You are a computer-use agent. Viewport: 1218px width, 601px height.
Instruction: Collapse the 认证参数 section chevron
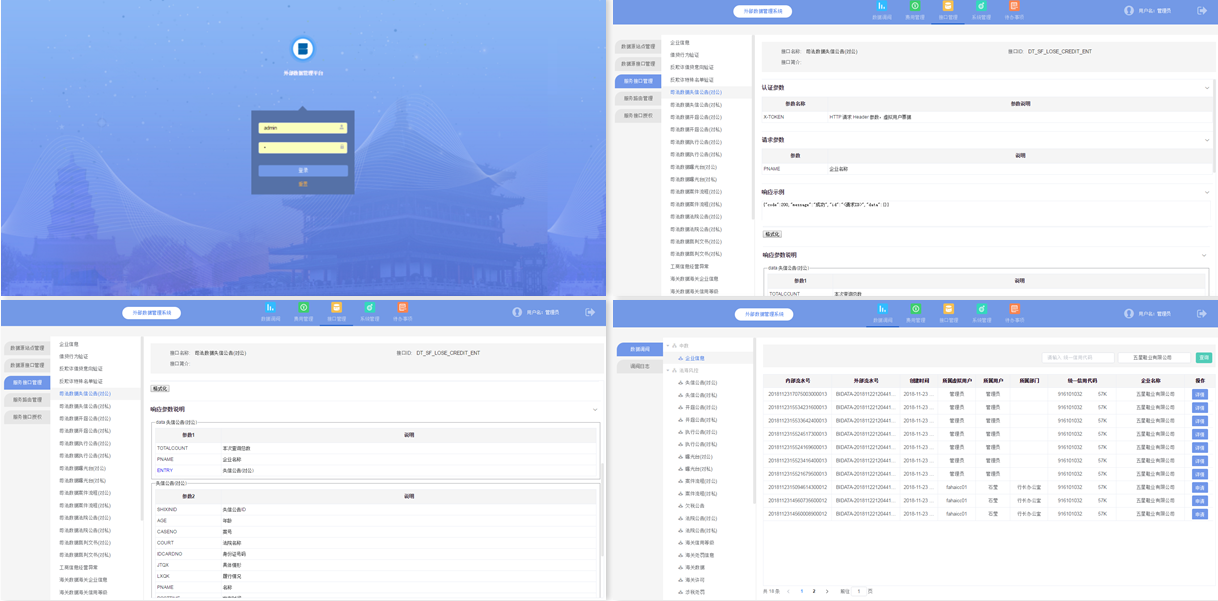[1207, 88]
